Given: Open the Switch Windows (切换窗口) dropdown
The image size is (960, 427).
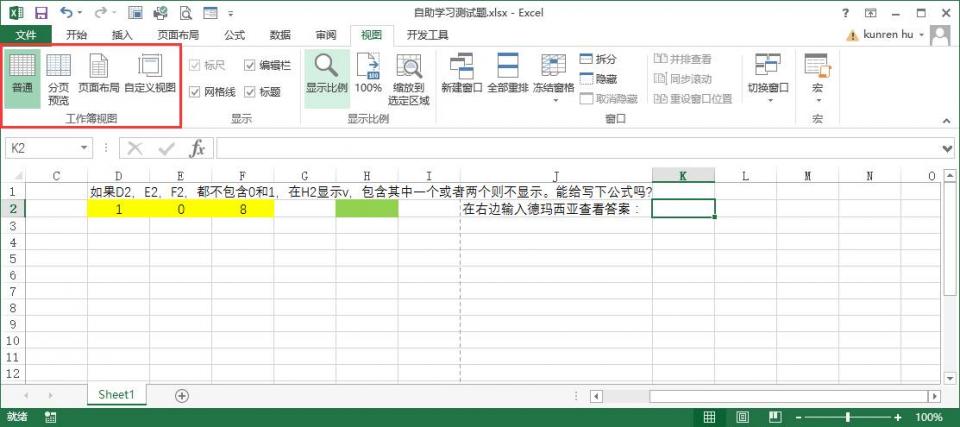Looking at the screenshot, I should tap(768, 78).
